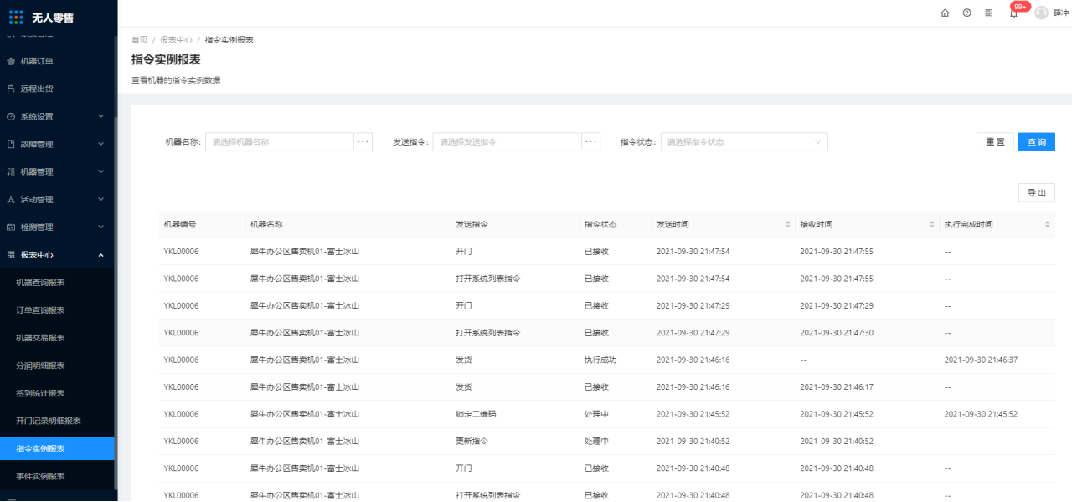This screenshot has height=502, width=1072.
Task: Click the 系统设置 sidebar icon
Action: (10, 116)
